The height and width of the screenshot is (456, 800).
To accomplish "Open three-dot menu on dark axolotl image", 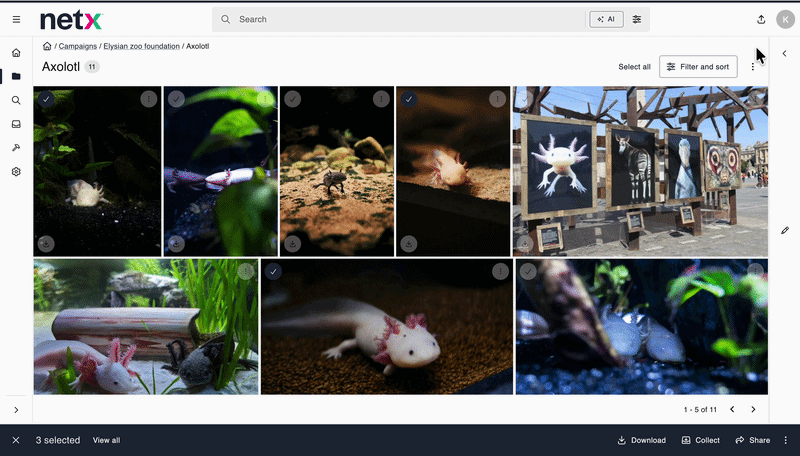I will tap(381, 99).
